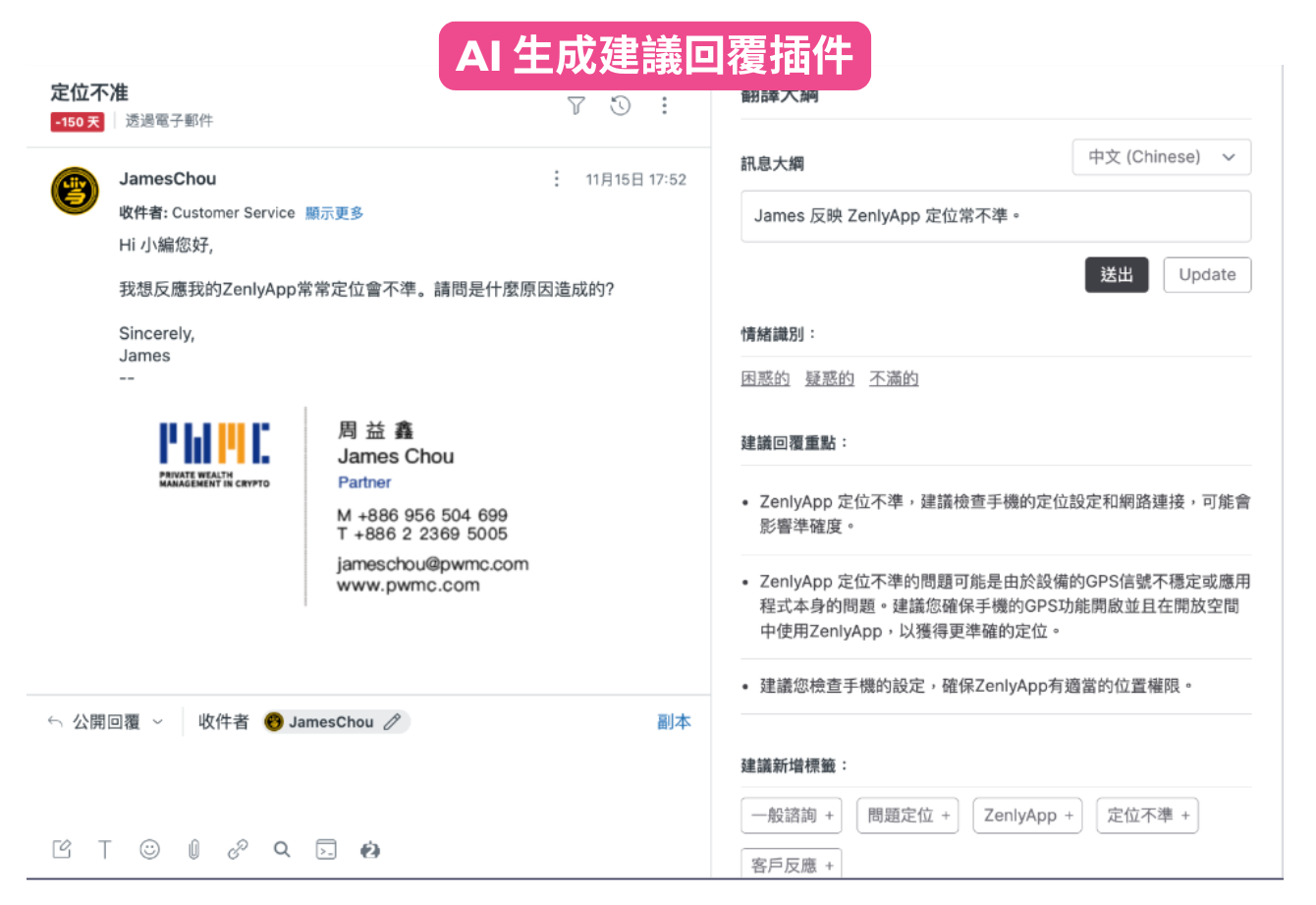Click 副本 CC link
The width and height of the screenshot is (1316, 905).
(x=674, y=721)
